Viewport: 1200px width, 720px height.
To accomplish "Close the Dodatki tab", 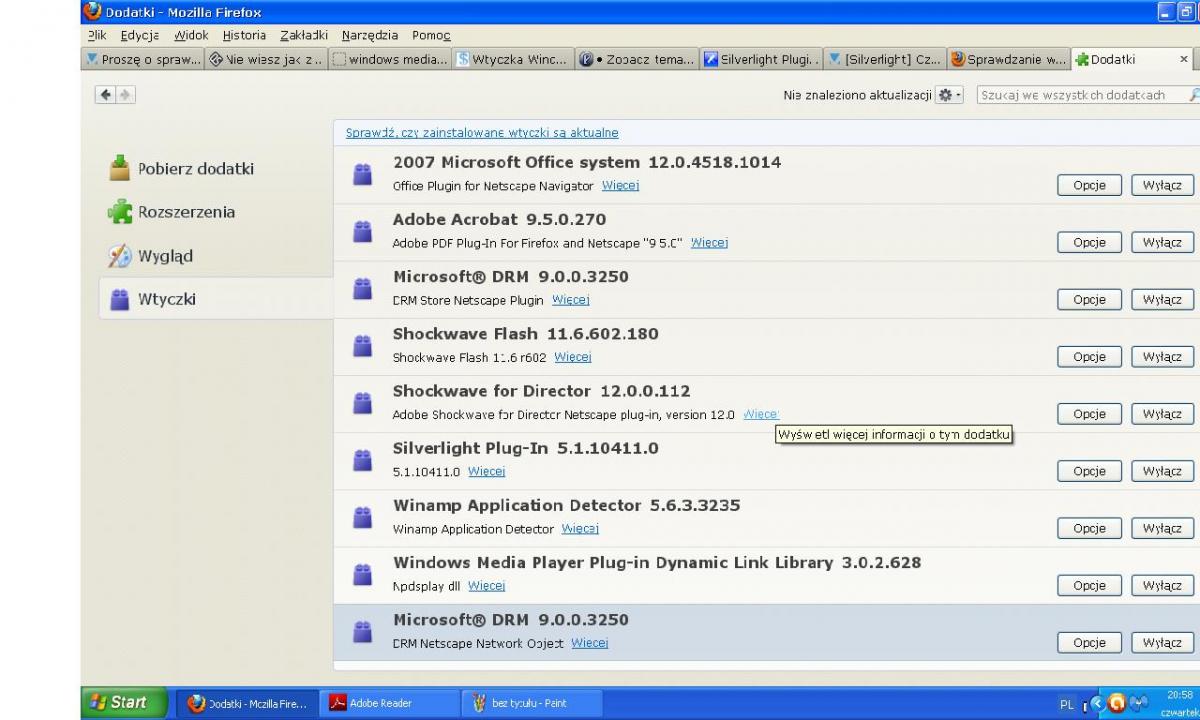I will point(1184,59).
